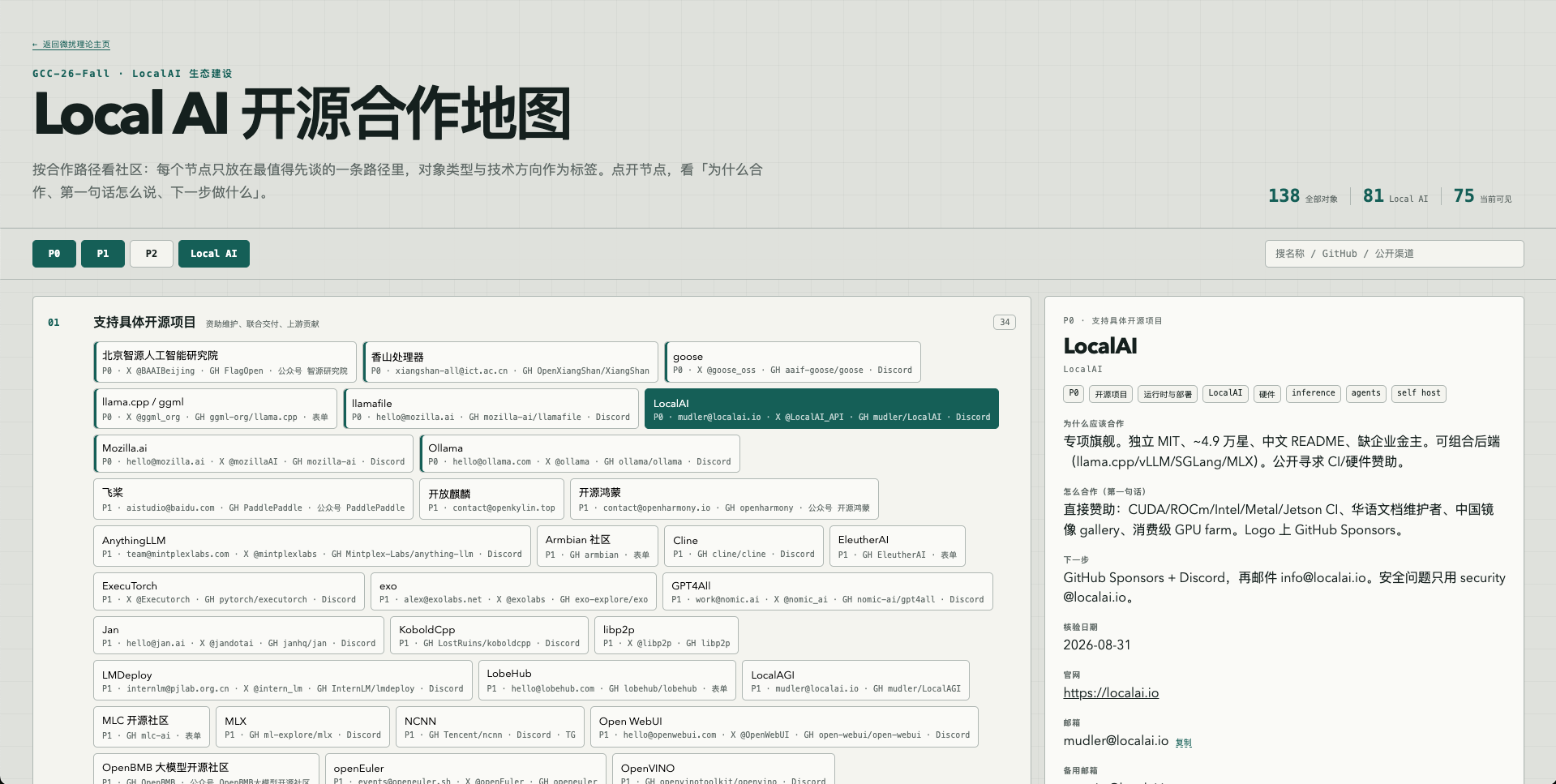This screenshot has height=784, width=1556.
Task: Click the agents tag
Action: 1365,393
